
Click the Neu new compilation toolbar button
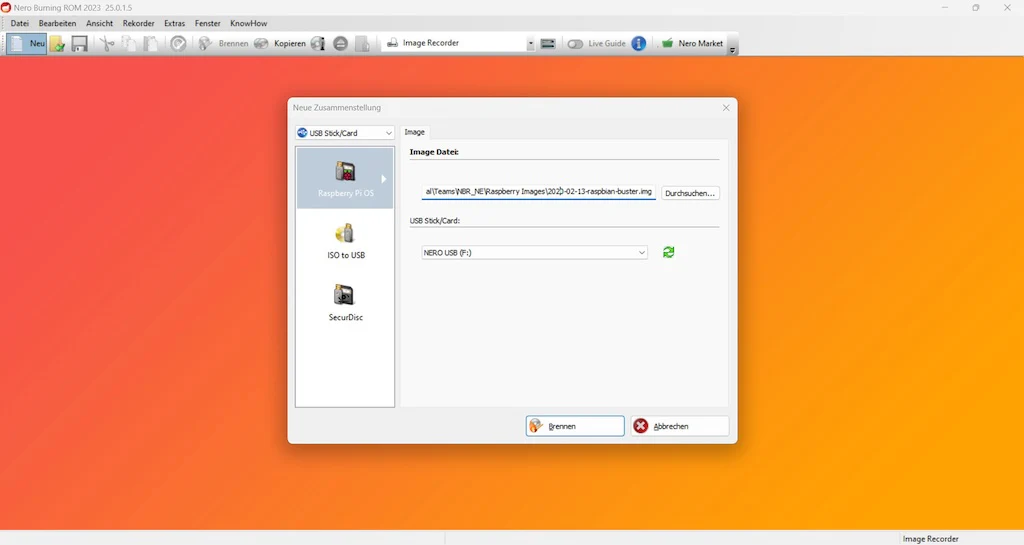click(27, 43)
